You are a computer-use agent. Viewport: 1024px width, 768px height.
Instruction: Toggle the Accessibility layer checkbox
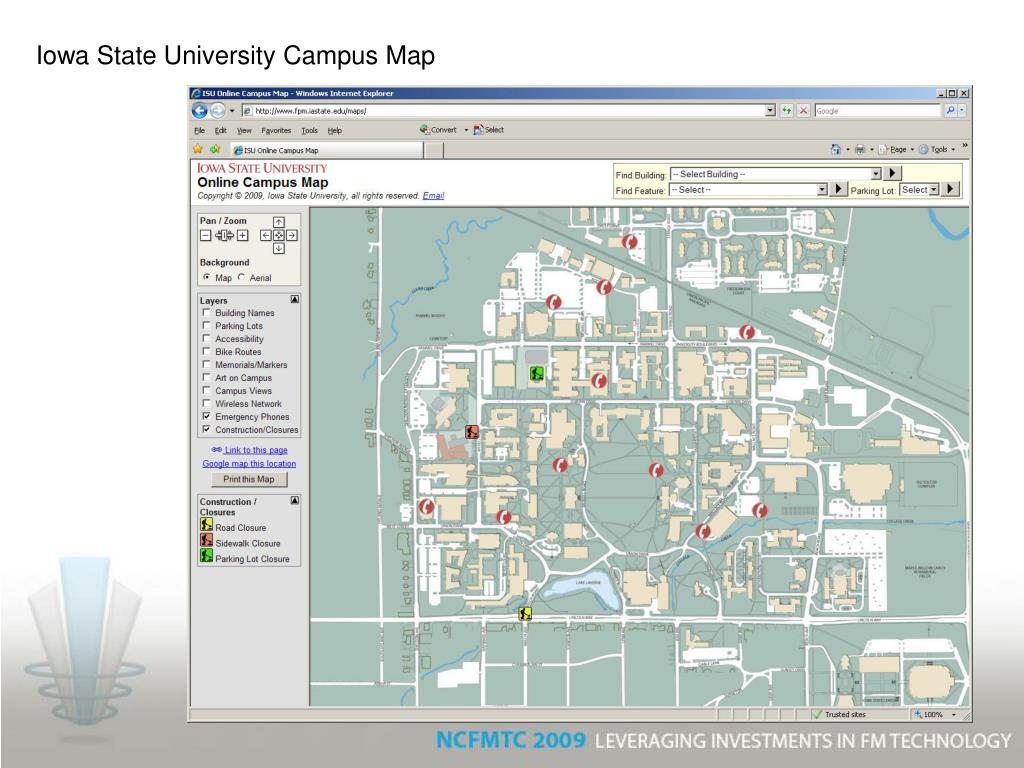(x=206, y=338)
